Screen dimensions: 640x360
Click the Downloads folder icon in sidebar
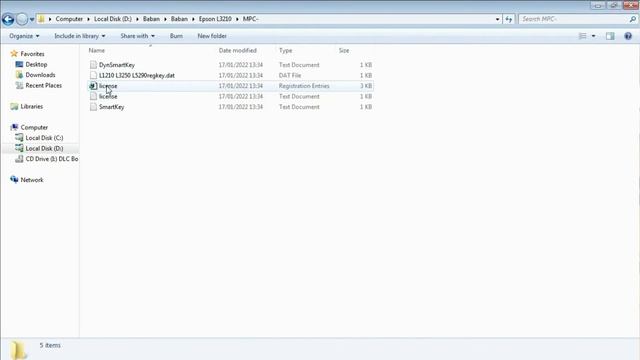point(19,75)
